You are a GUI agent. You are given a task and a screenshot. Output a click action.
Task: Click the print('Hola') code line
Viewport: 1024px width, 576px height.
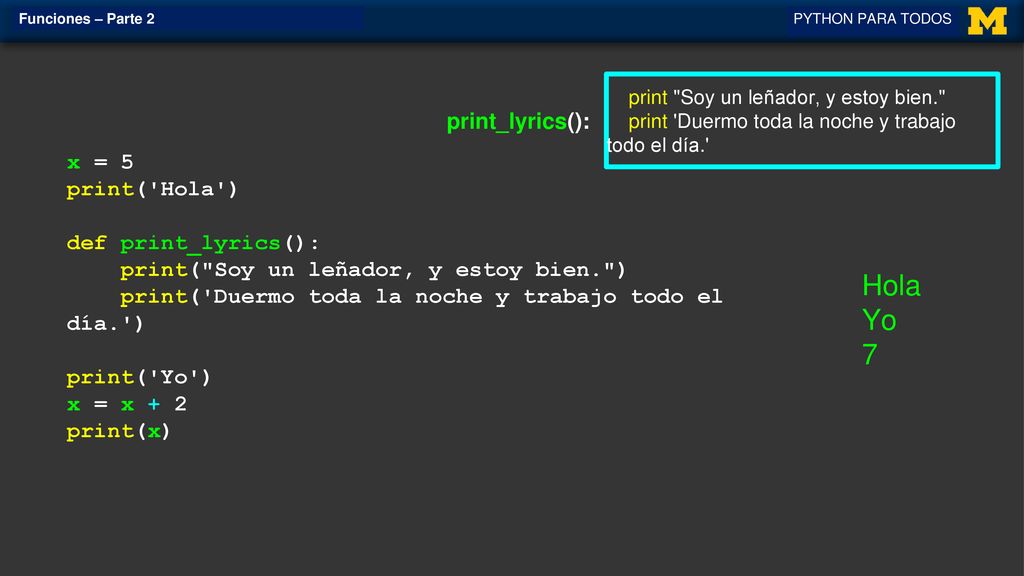[152, 189]
